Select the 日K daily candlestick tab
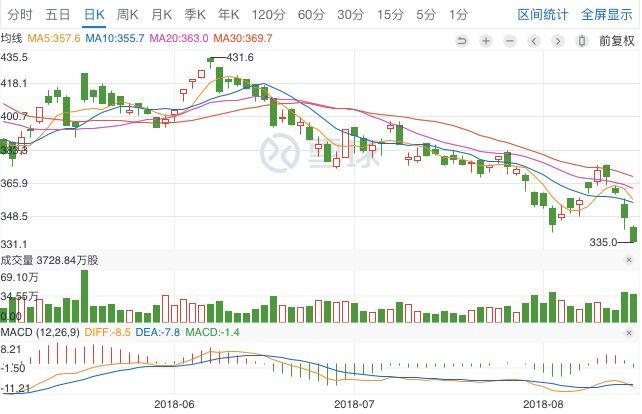The image size is (642, 414). (94, 15)
